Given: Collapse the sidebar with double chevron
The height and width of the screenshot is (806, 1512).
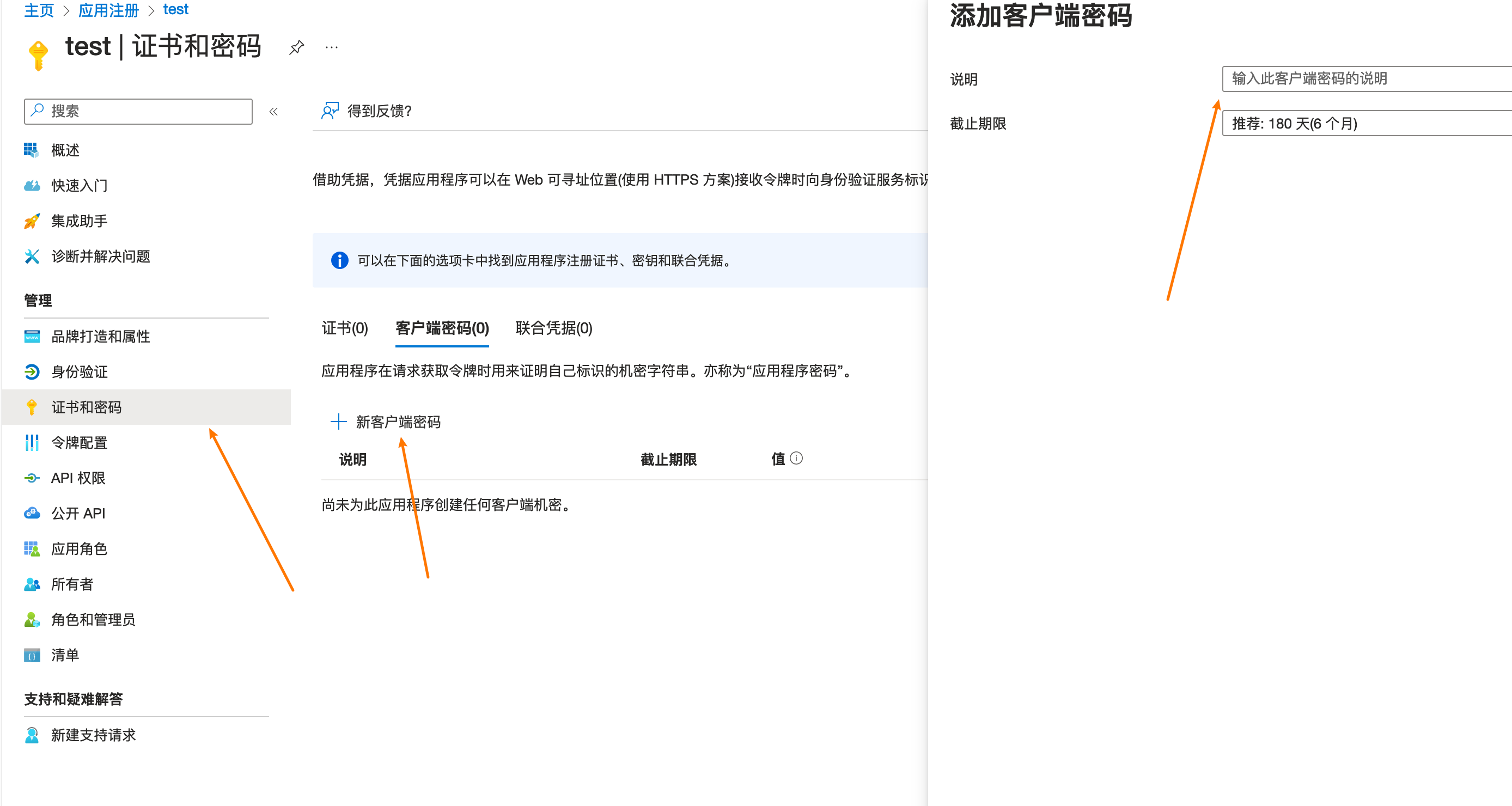Looking at the screenshot, I should [x=273, y=112].
